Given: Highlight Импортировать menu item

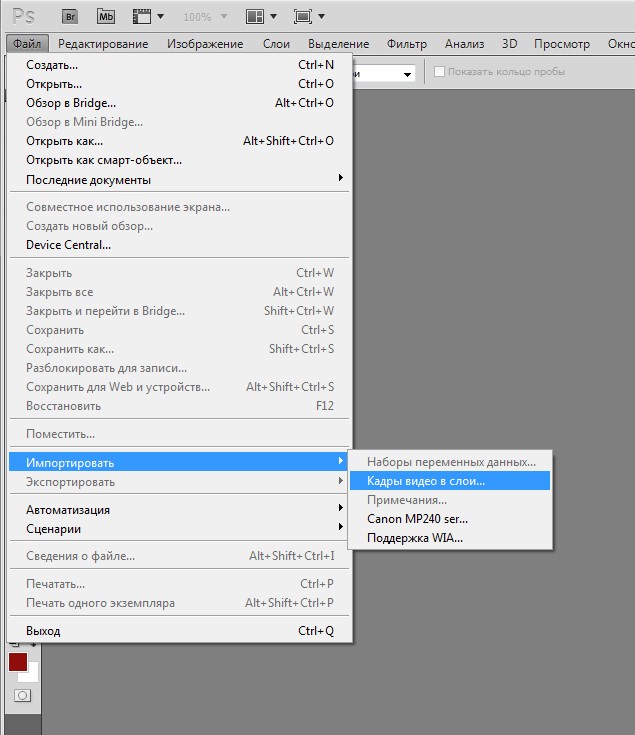Looking at the screenshot, I should [x=180, y=462].
